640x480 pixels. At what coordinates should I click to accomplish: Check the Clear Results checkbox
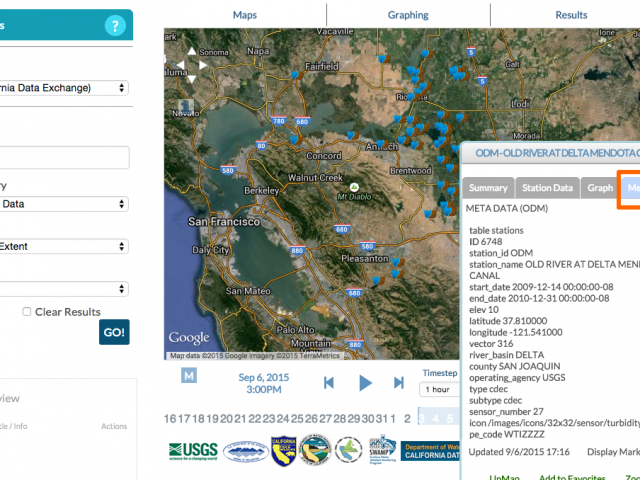point(27,312)
